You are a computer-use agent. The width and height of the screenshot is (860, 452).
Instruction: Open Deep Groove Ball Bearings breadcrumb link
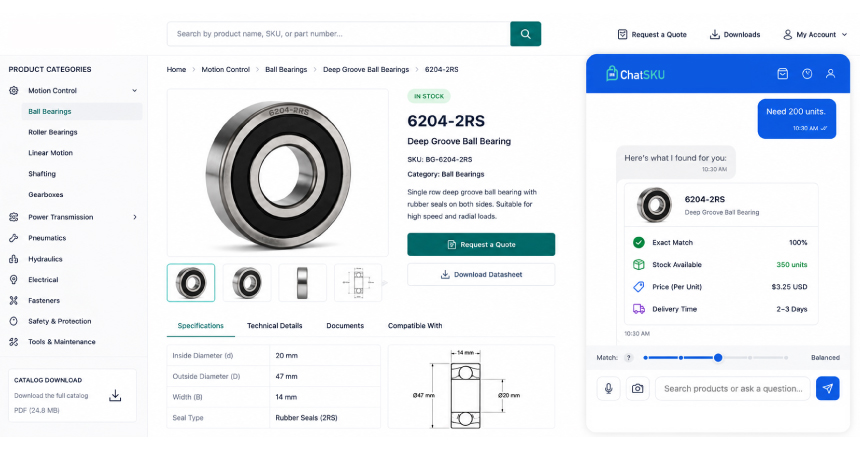(366, 70)
